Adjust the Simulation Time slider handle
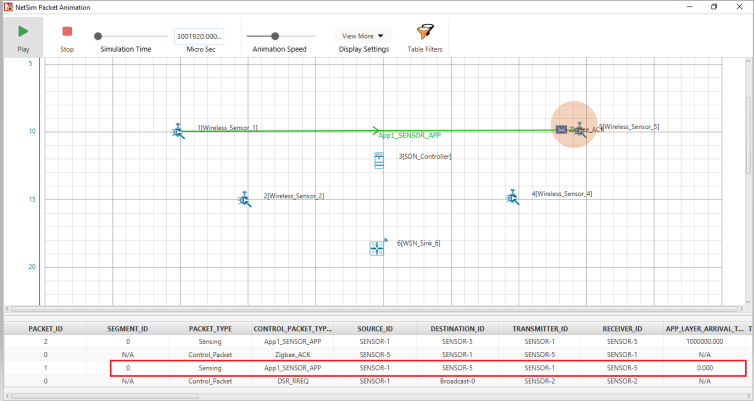Viewport: 754px width, 401px height. click(98, 36)
